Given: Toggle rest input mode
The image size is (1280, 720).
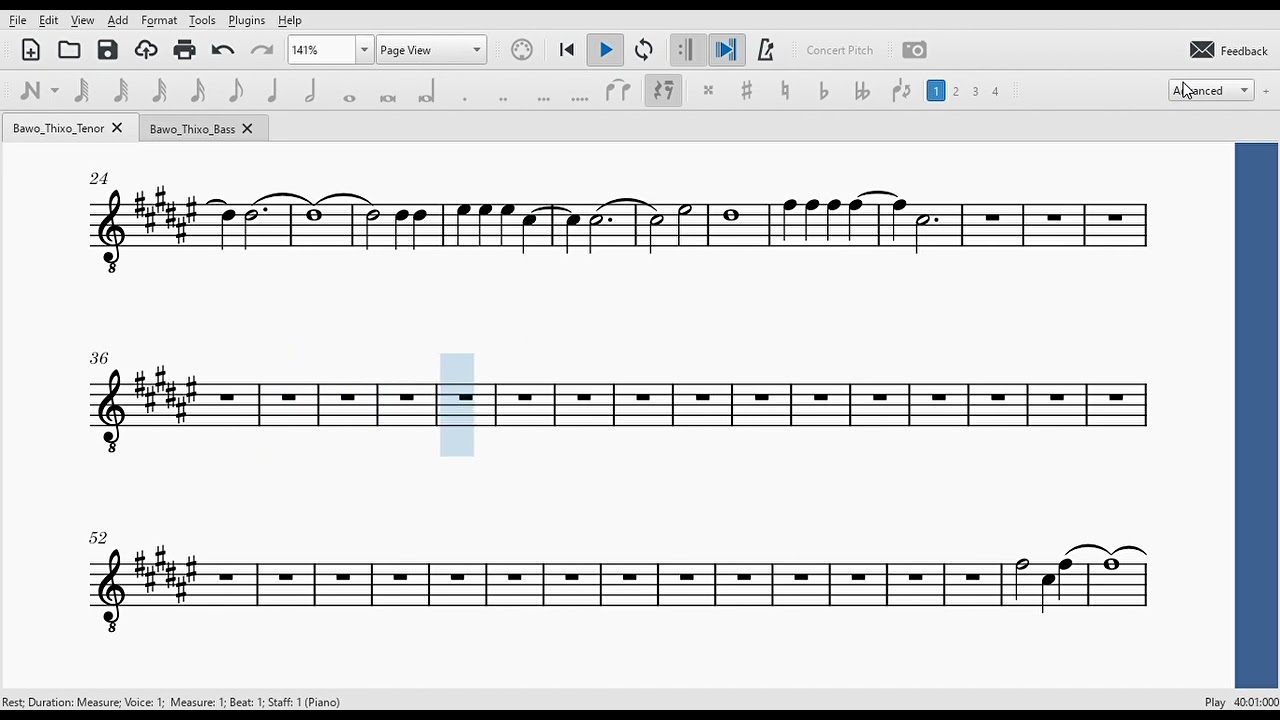Looking at the screenshot, I should point(663,91).
